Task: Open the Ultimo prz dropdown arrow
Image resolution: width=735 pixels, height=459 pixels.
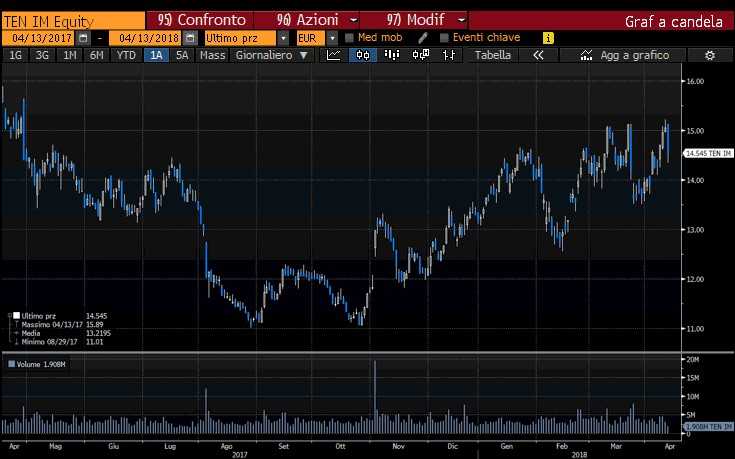Action: coord(283,38)
